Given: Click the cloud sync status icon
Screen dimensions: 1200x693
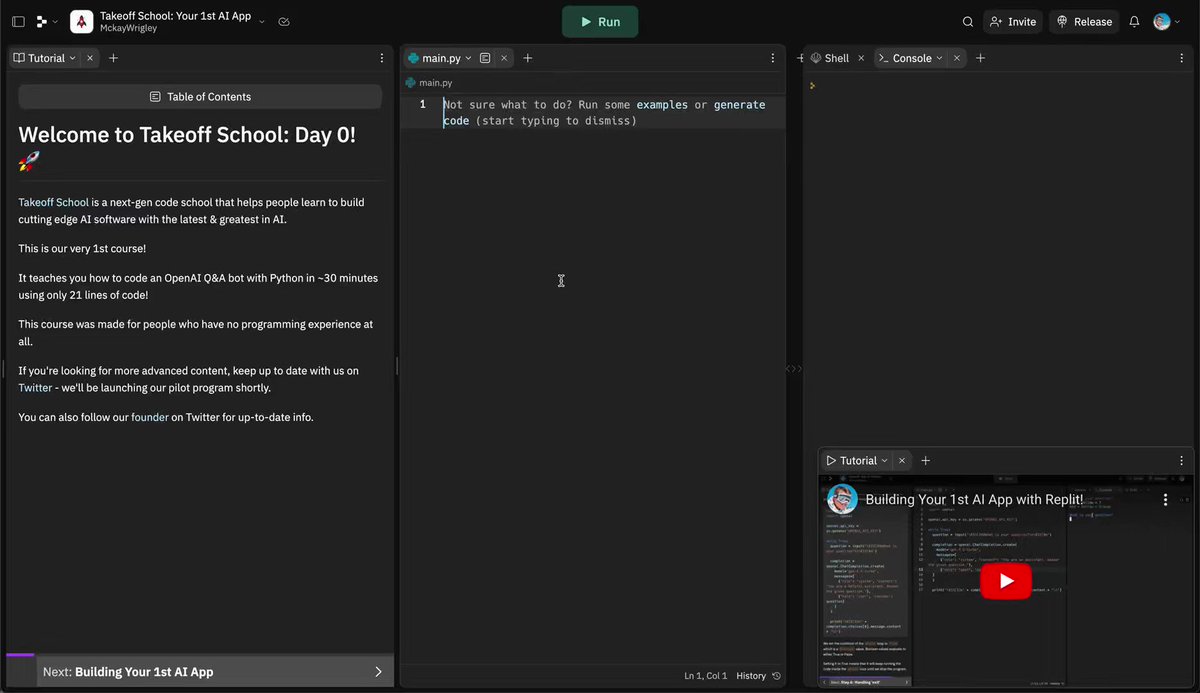Looking at the screenshot, I should [x=284, y=21].
